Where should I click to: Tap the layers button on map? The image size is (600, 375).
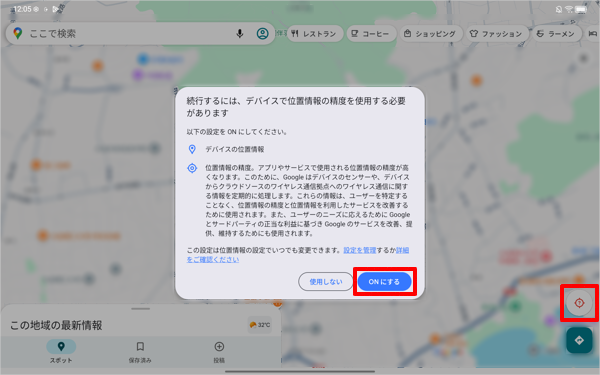point(584,58)
